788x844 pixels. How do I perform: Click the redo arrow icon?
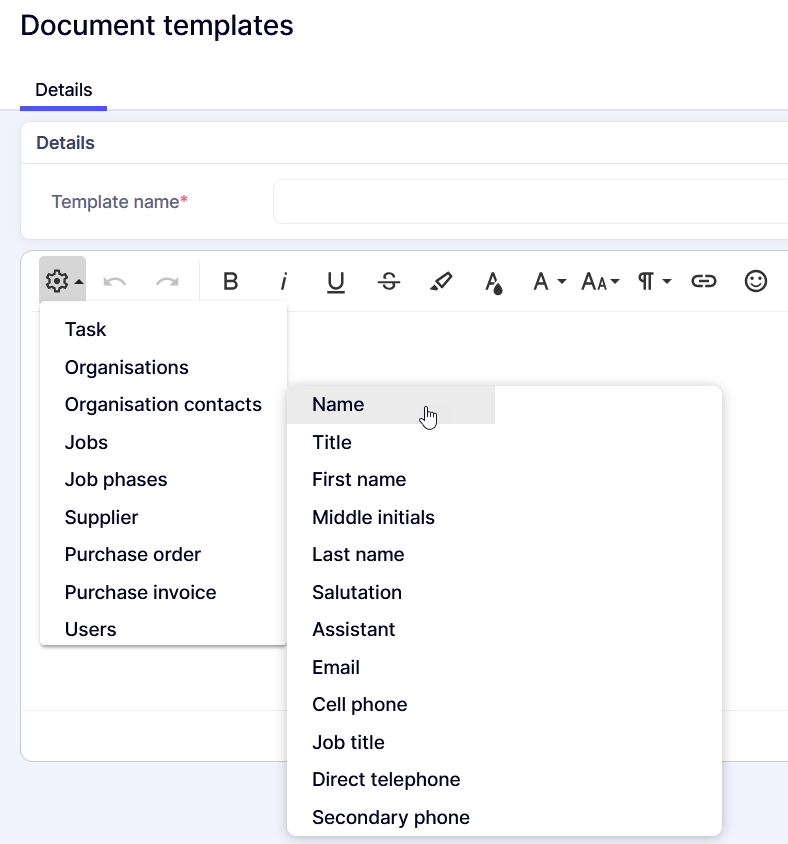pyautogui.click(x=167, y=282)
